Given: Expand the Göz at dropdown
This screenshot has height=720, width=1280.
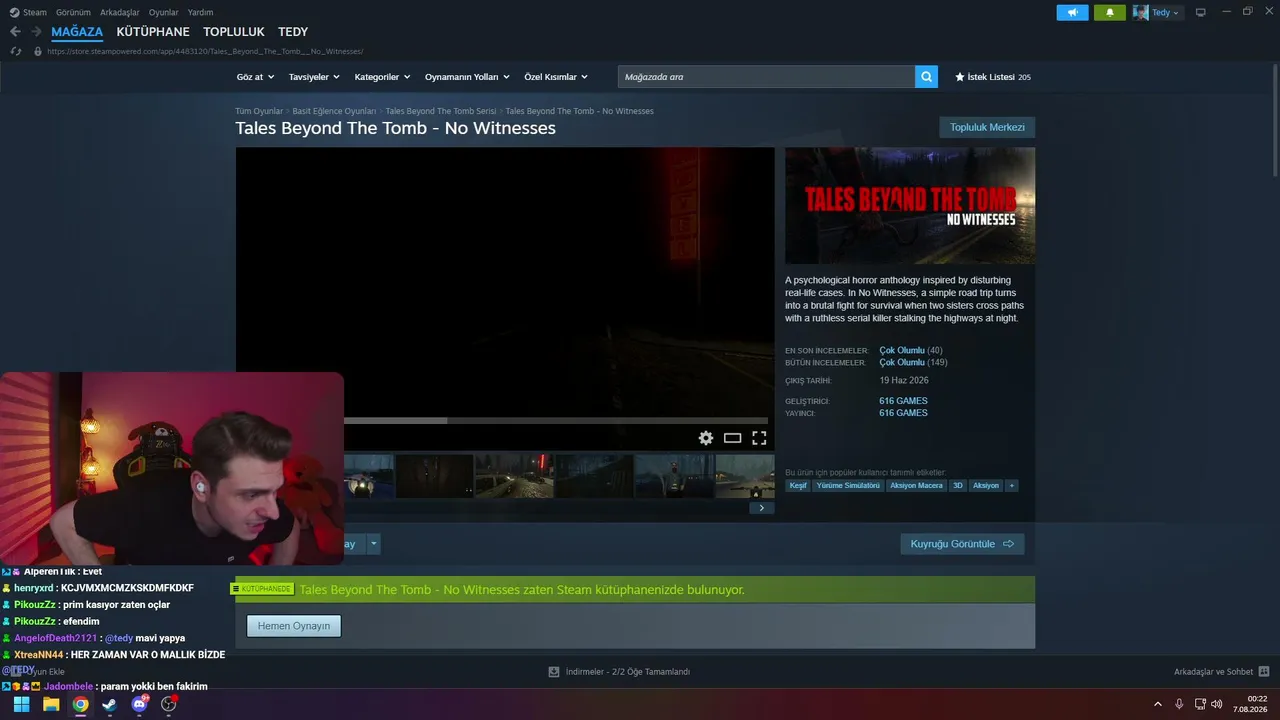Looking at the screenshot, I should pos(255,77).
